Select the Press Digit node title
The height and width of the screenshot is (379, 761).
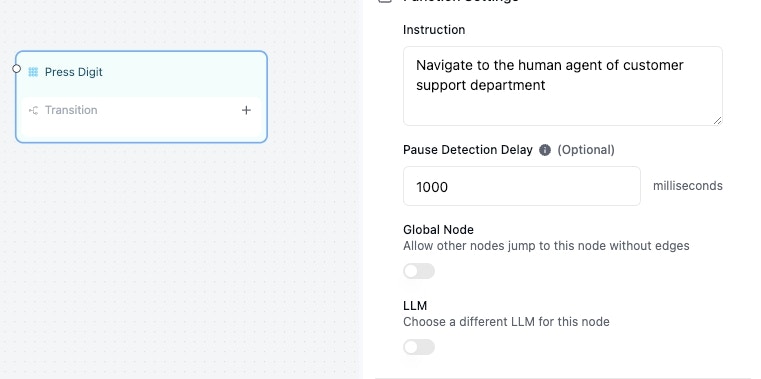74,72
